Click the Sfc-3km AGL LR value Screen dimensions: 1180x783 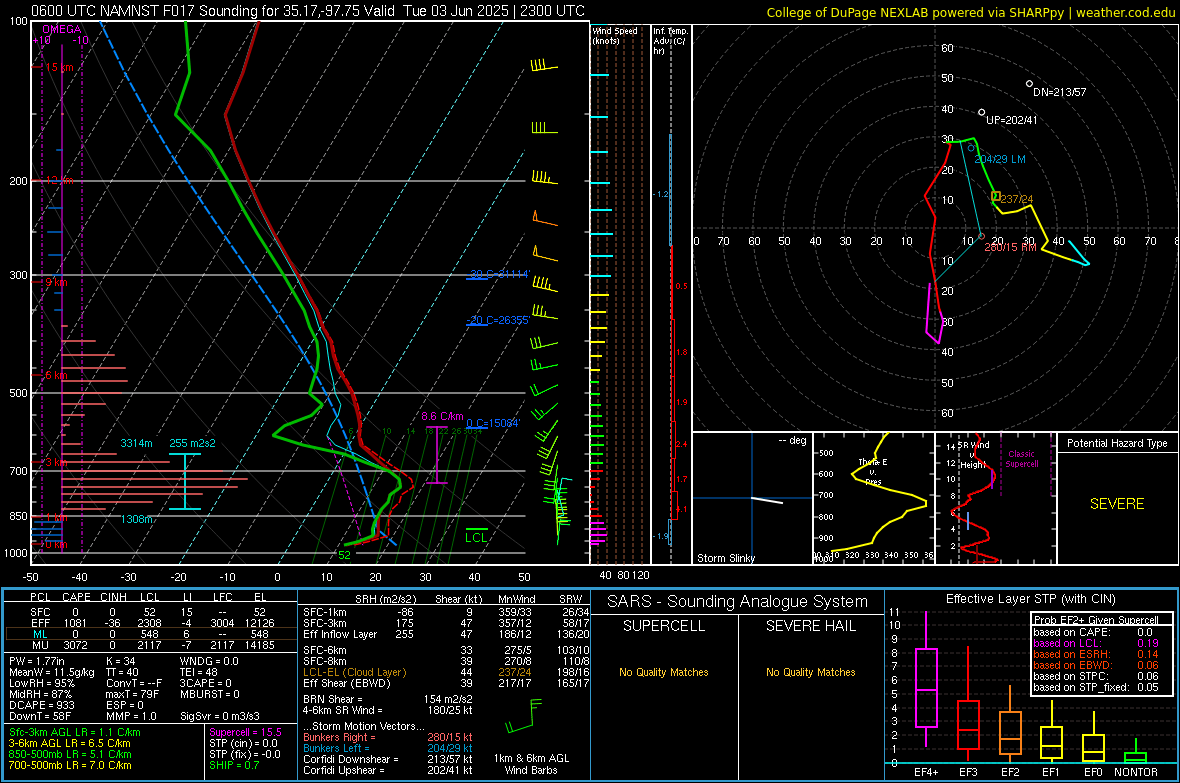(x=75, y=732)
